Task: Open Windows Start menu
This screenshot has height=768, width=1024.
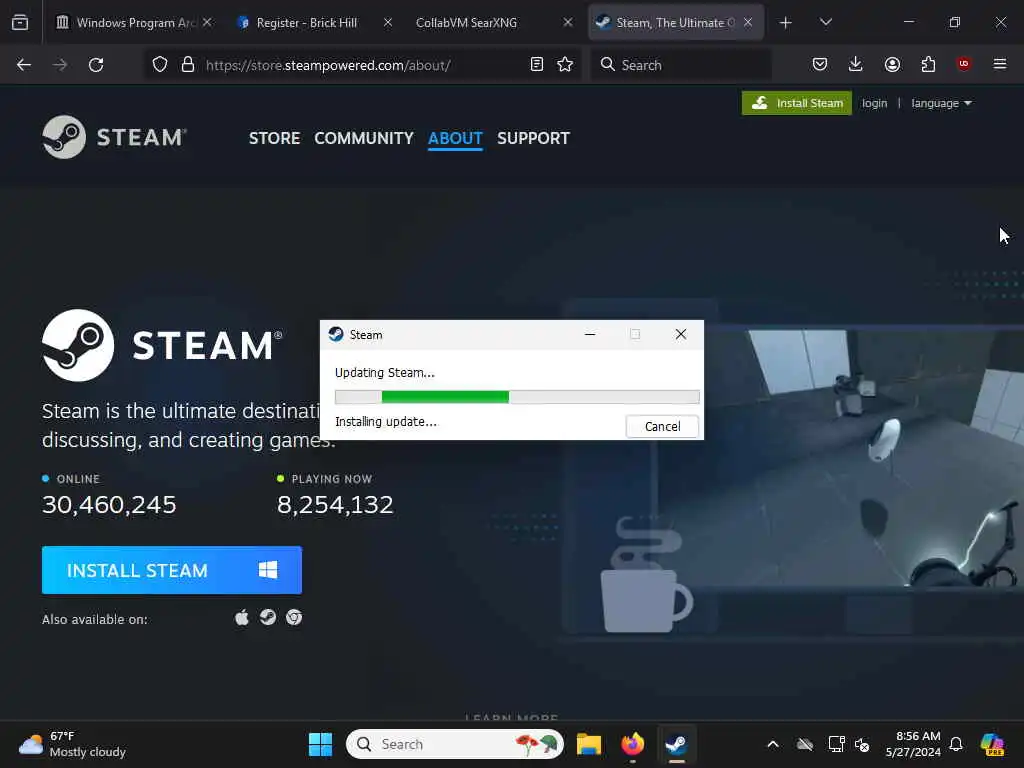Action: (320, 744)
